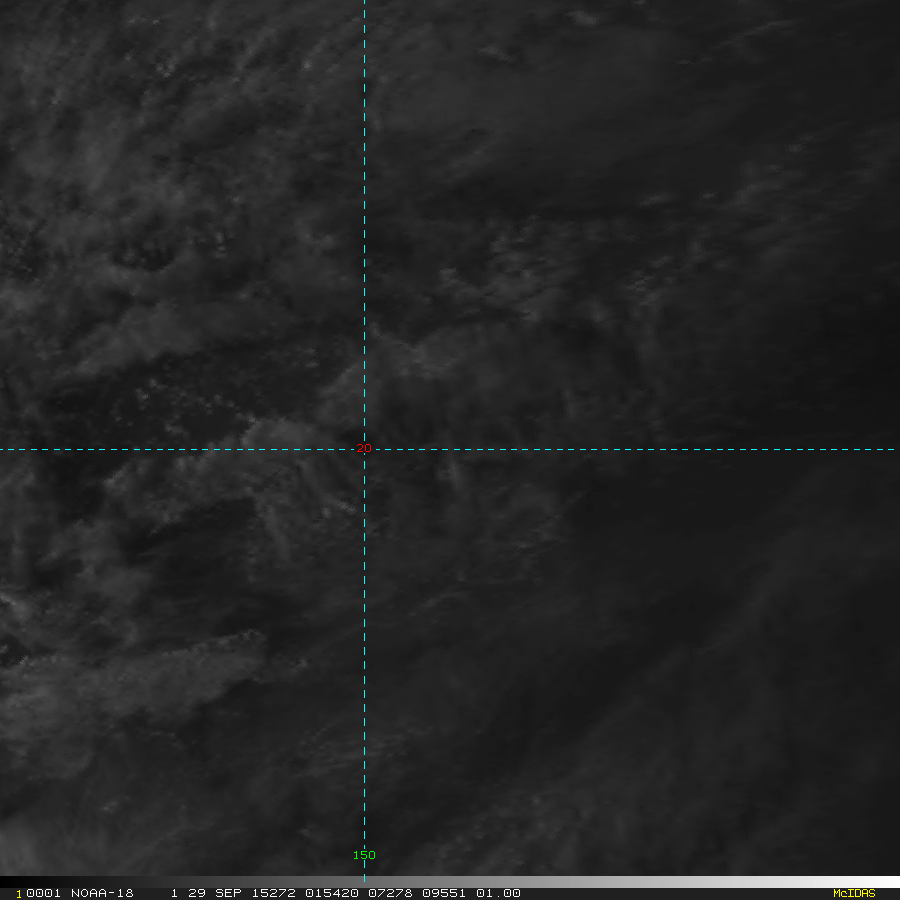Click the green longitude label '150'
This screenshot has height=900, width=900.
click(364, 855)
